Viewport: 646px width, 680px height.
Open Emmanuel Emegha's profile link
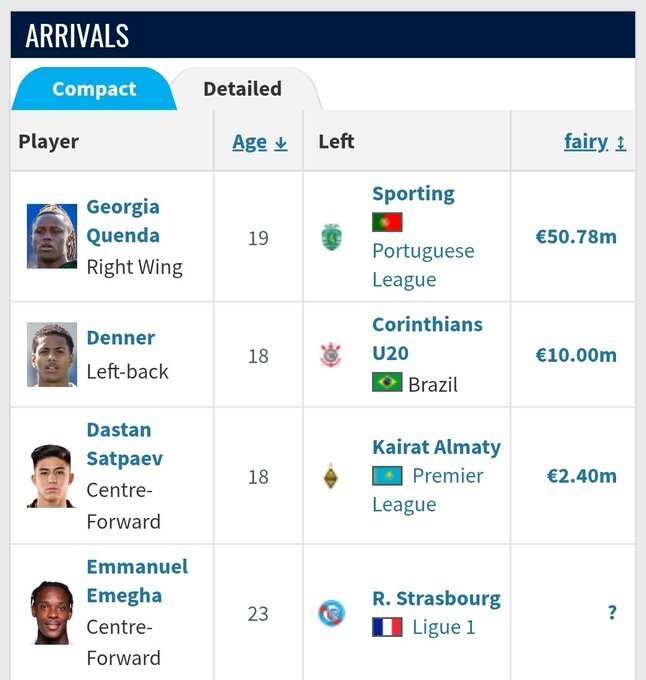coord(137,581)
